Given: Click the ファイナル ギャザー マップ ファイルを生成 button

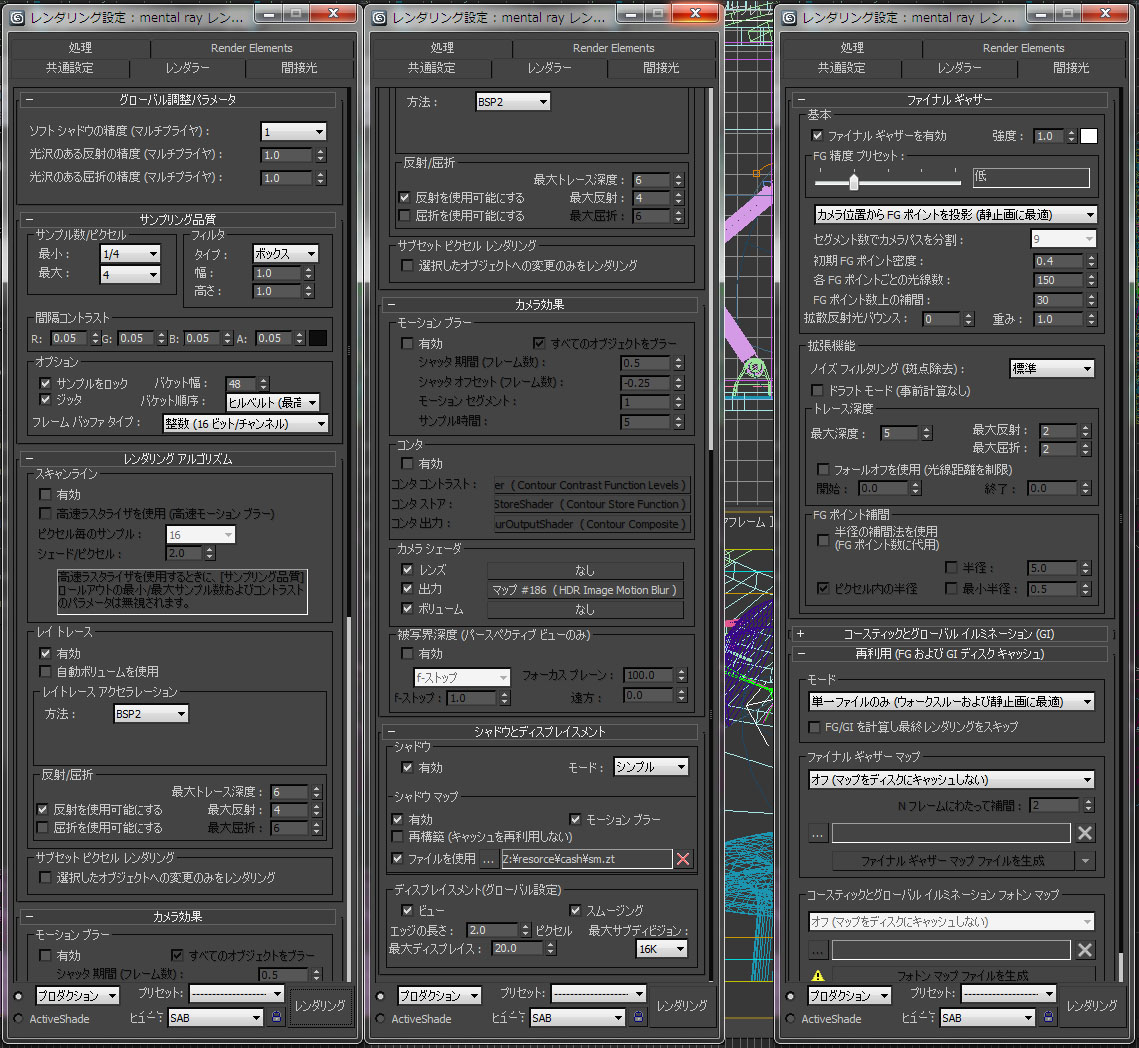Looking at the screenshot, I should (x=953, y=861).
